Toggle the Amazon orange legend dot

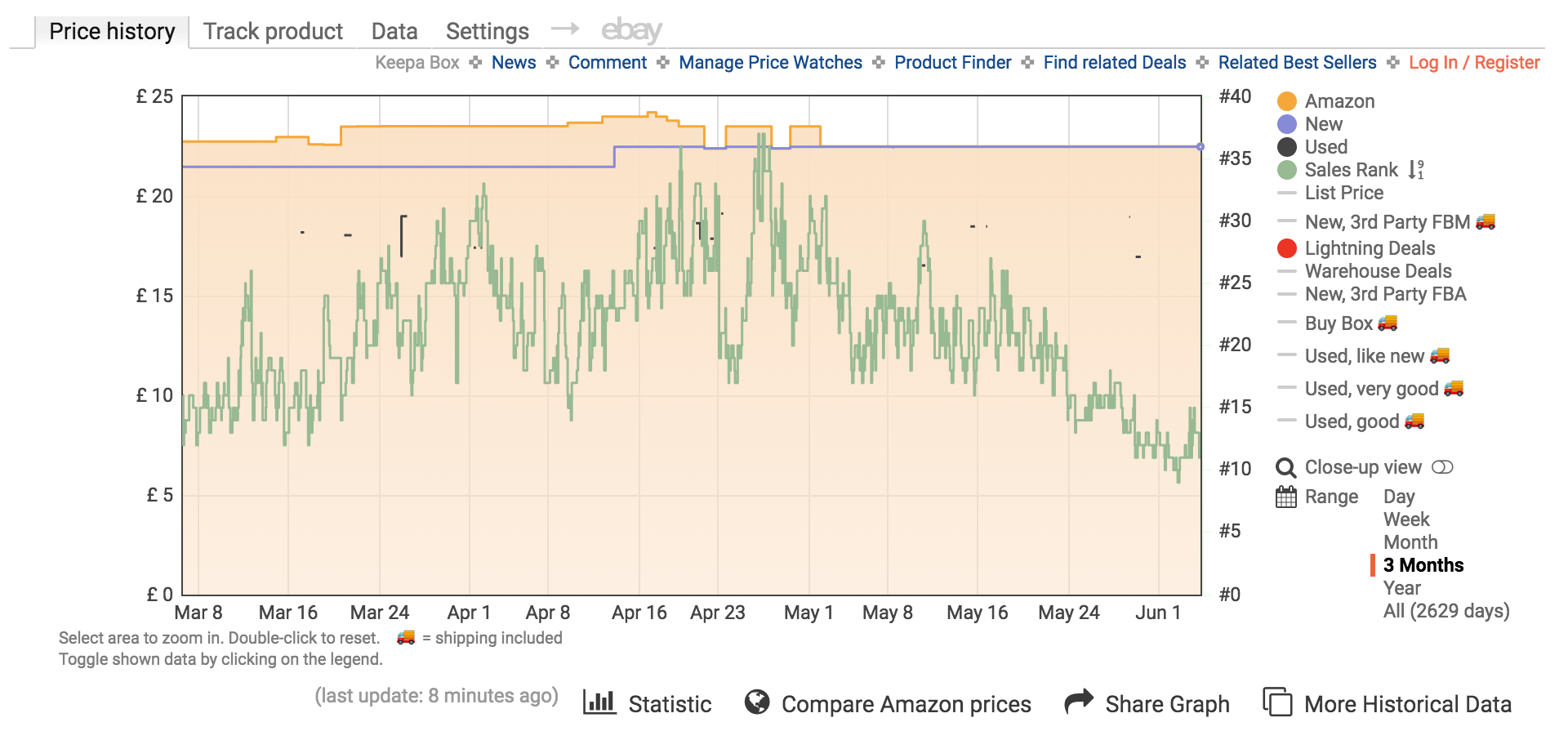[1287, 101]
